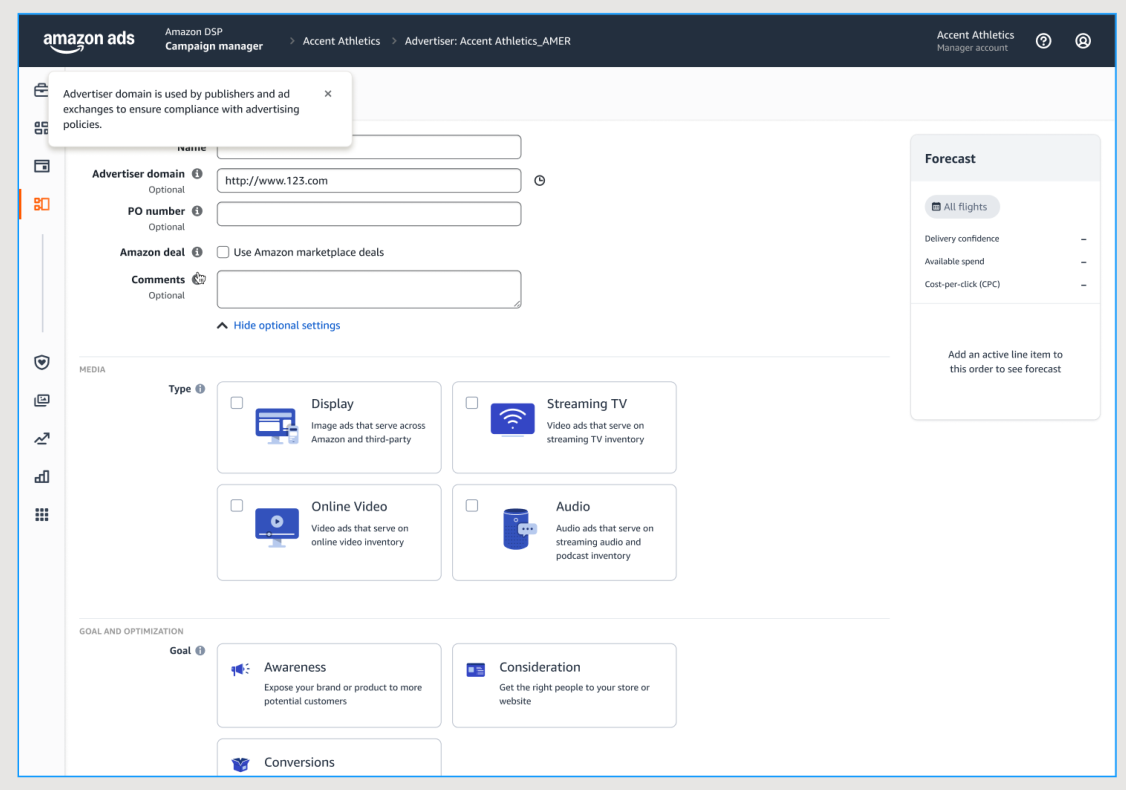The height and width of the screenshot is (790, 1126).
Task: Click Advertiser: Accent Athletics_AMER breadcrumb
Action: point(488,41)
